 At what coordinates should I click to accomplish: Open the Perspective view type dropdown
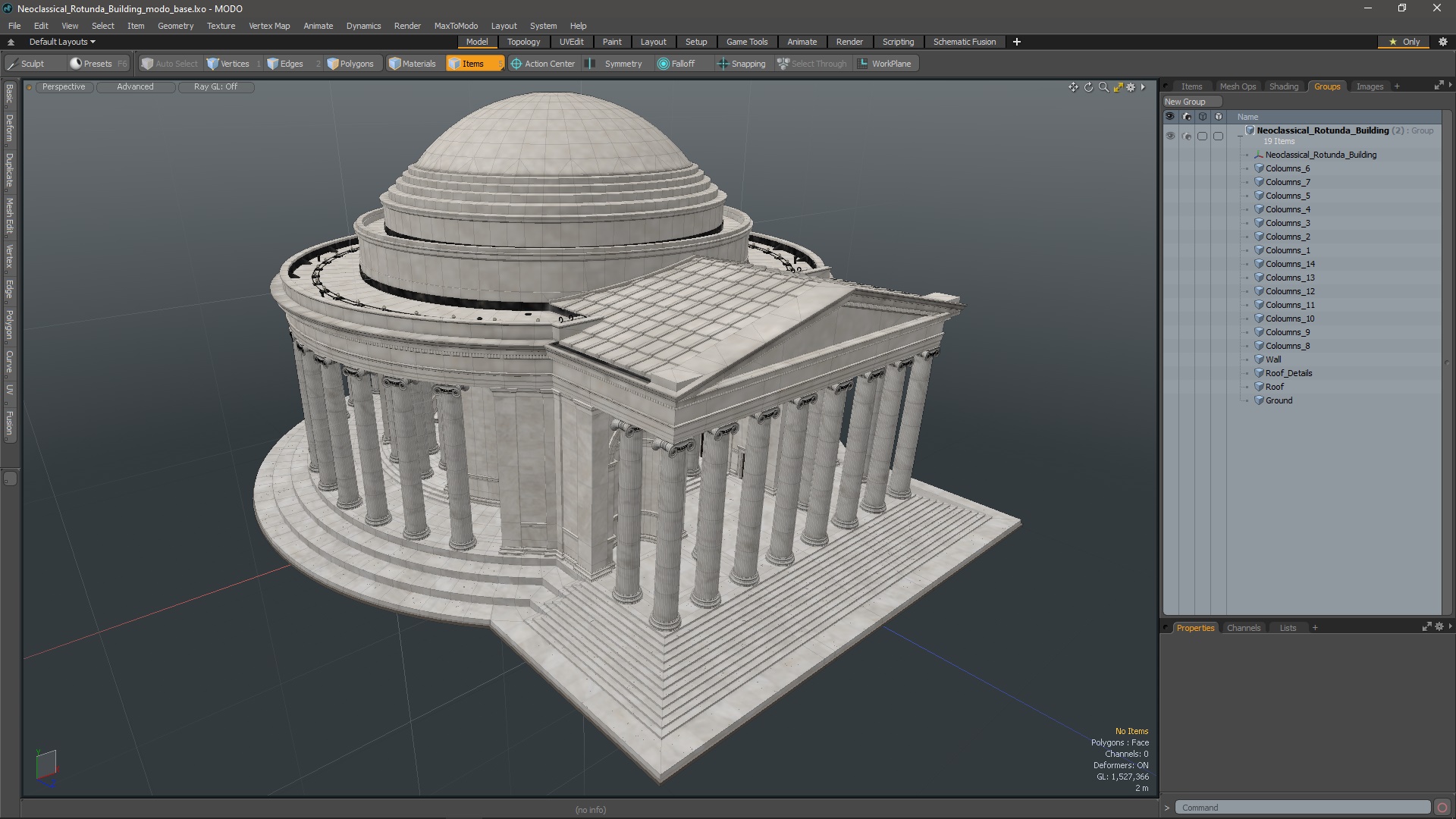pyautogui.click(x=64, y=86)
